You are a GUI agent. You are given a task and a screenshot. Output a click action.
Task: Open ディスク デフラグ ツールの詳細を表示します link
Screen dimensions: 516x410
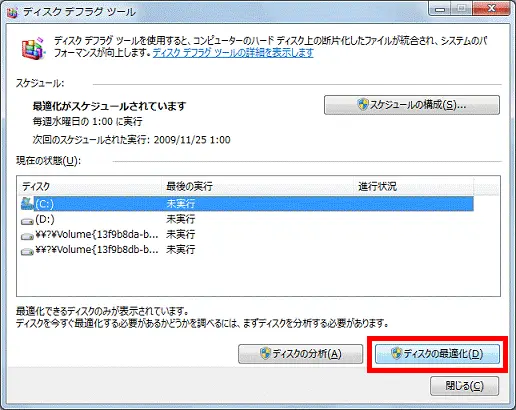(233, 53)
